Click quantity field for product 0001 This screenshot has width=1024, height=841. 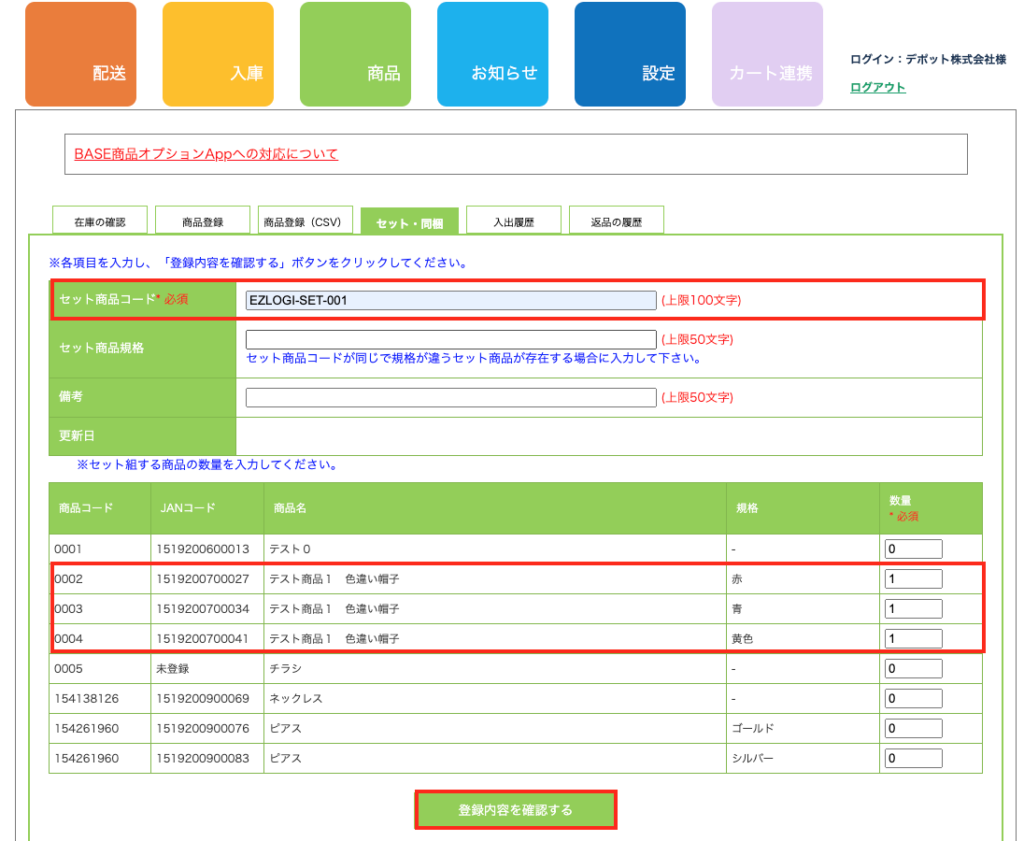(x=912, y=549)
